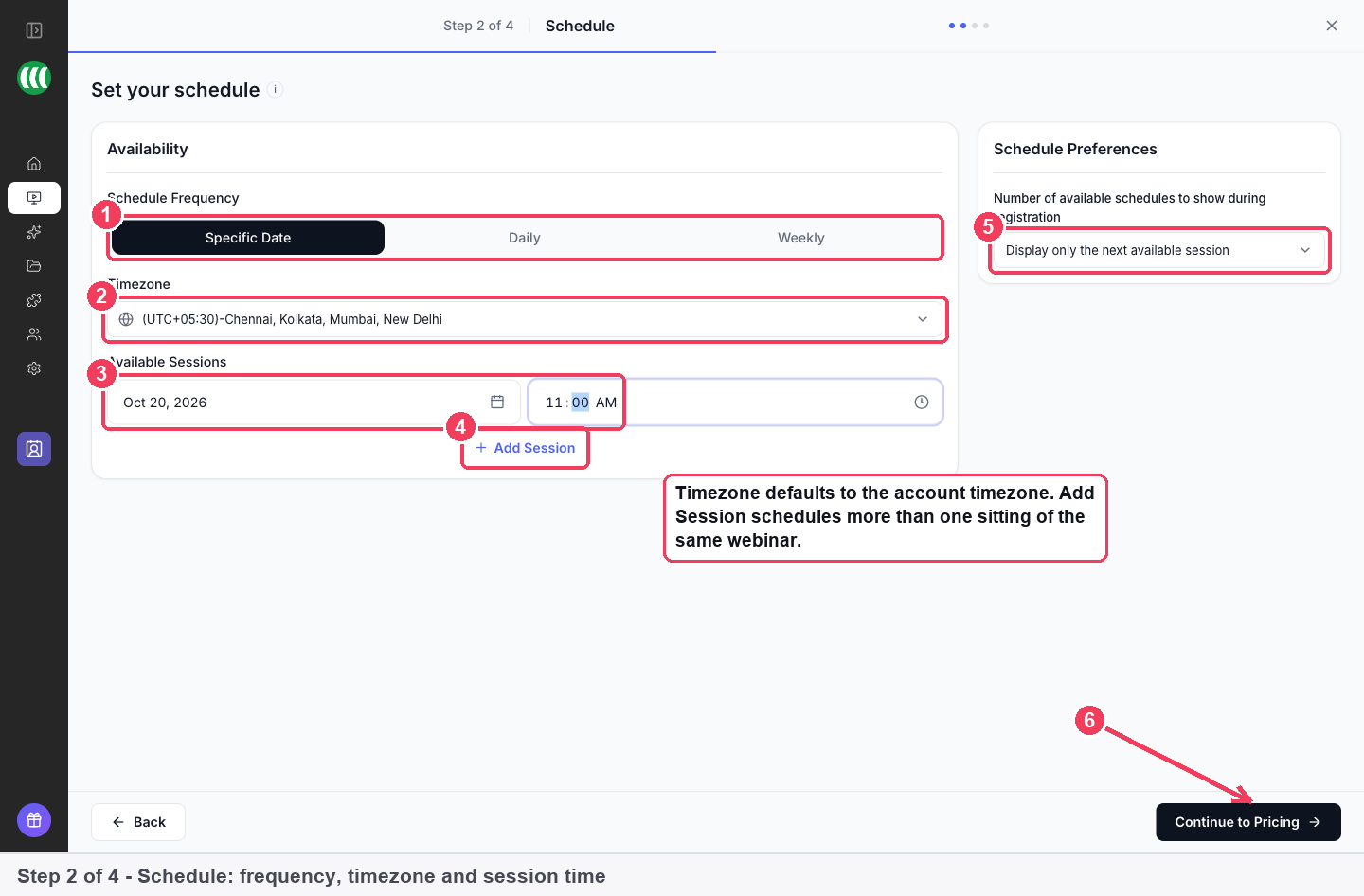Click the hour value 11 in time field
Screen dimensions: 1364x896
pos(554,403)
